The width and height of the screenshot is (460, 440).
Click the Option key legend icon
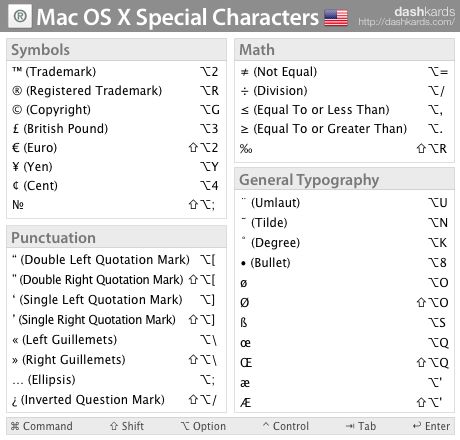[185, 426]
